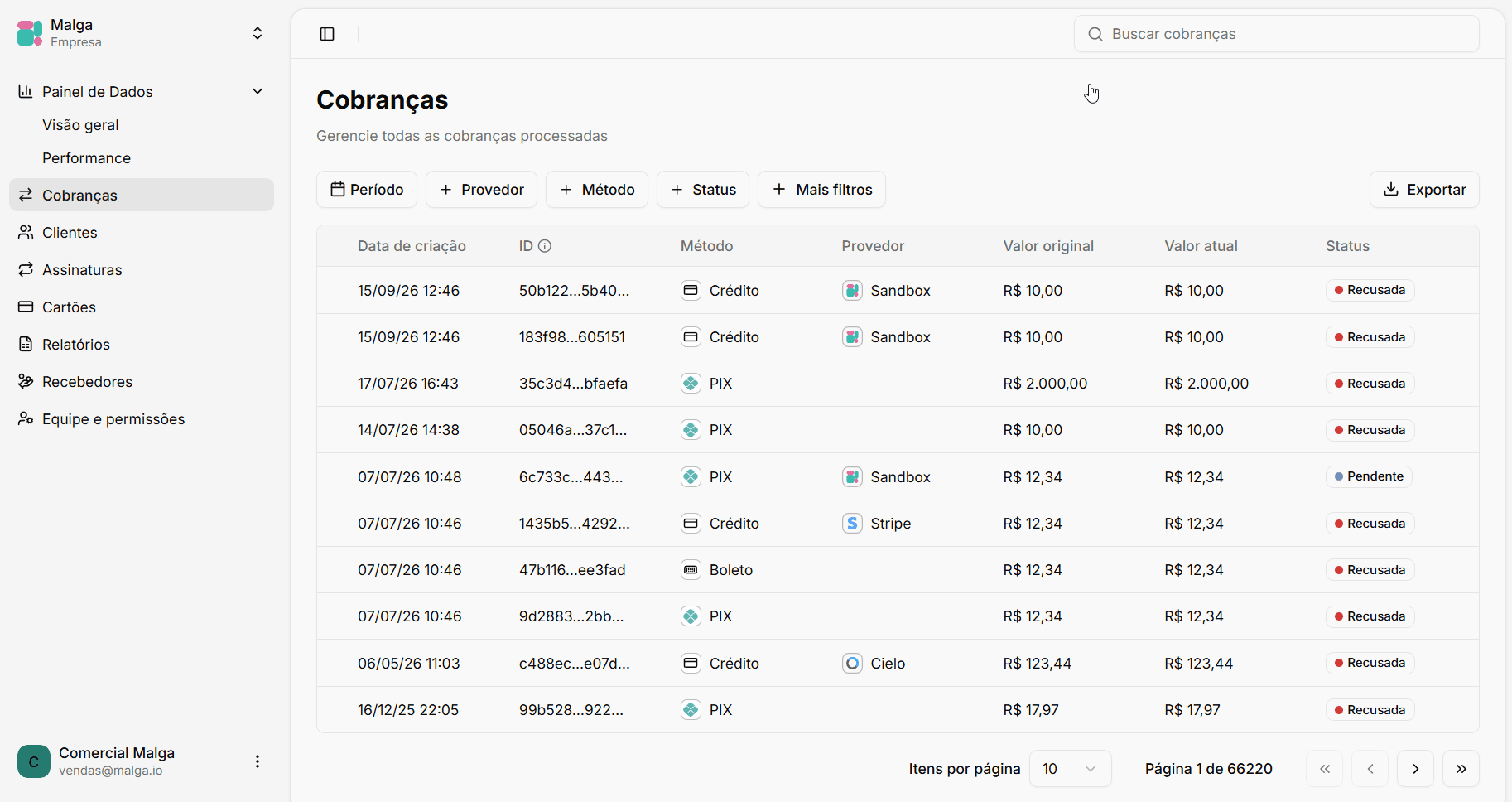Click PIX icon in row 05046a...37c1

(691, 430)
